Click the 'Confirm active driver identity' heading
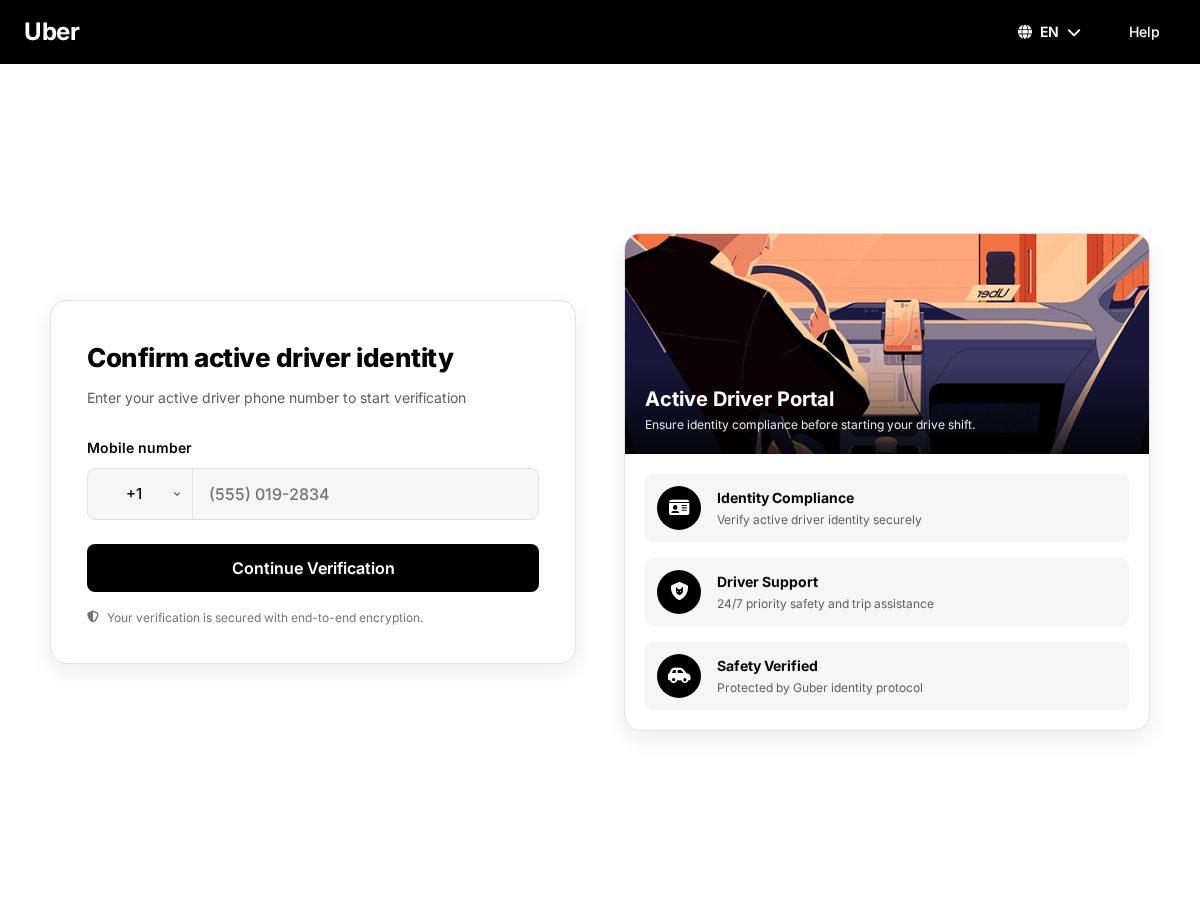1200x900 pixels. click(x=270, y=358)
